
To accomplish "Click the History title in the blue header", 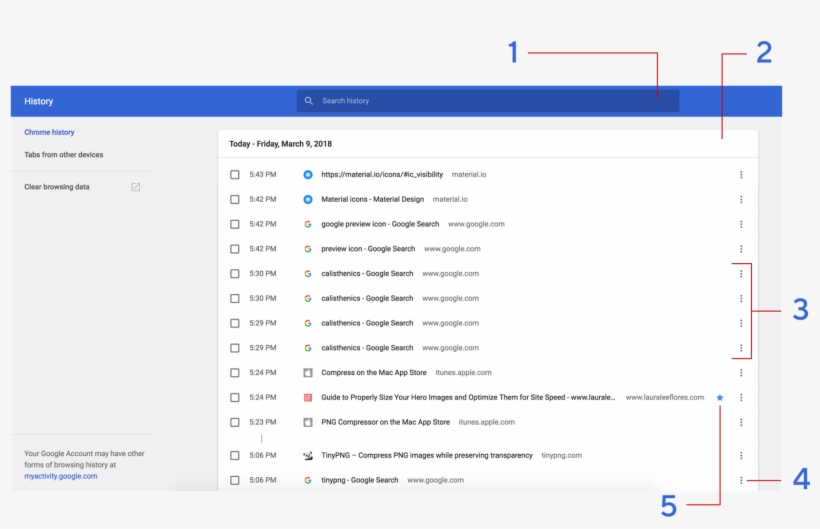I will click(39, 101).
